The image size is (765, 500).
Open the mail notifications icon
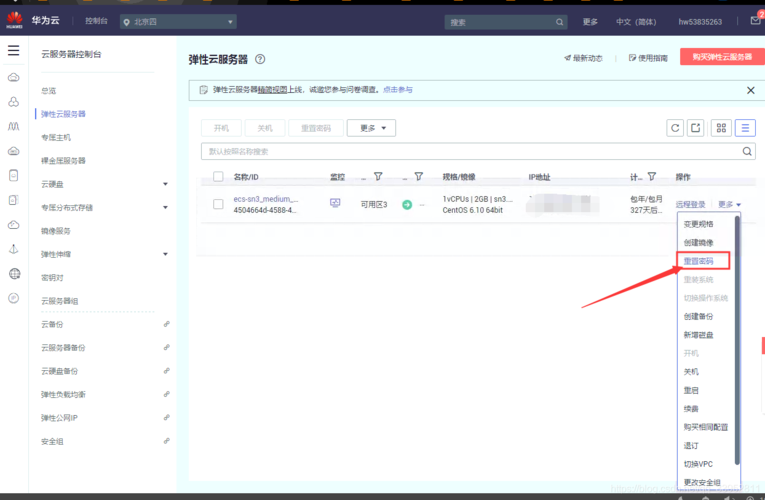click(x=755, y=20)
